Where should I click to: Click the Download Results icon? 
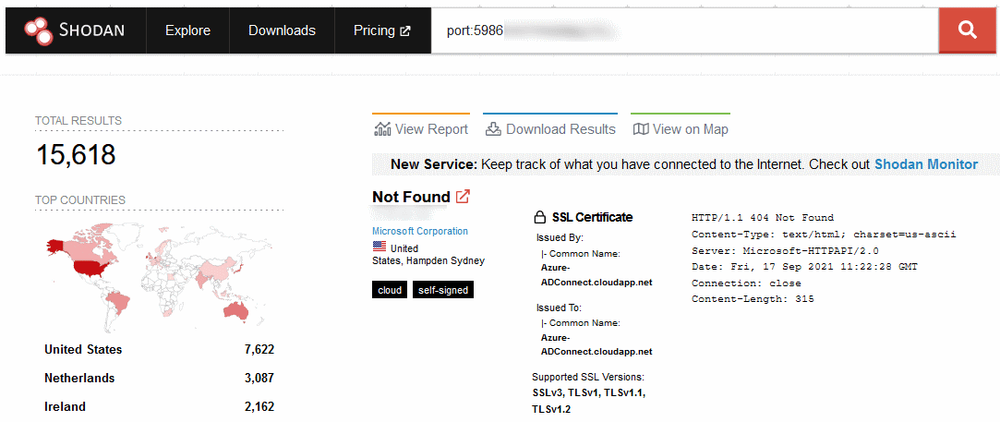(493, 129)
